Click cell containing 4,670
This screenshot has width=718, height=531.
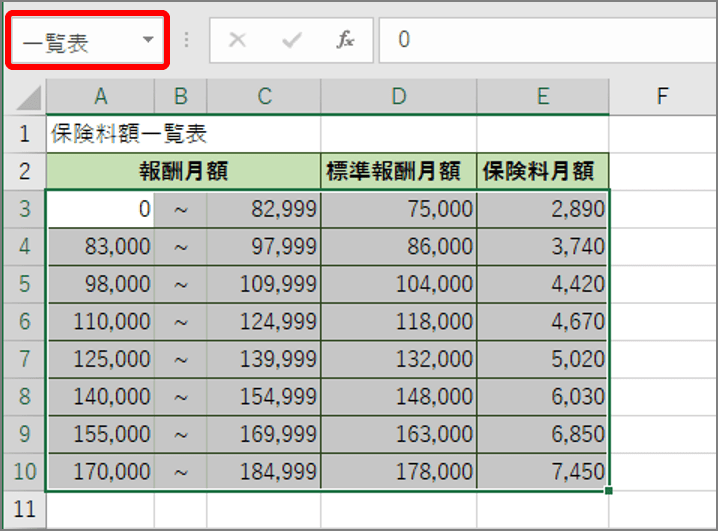coord(543,322)
